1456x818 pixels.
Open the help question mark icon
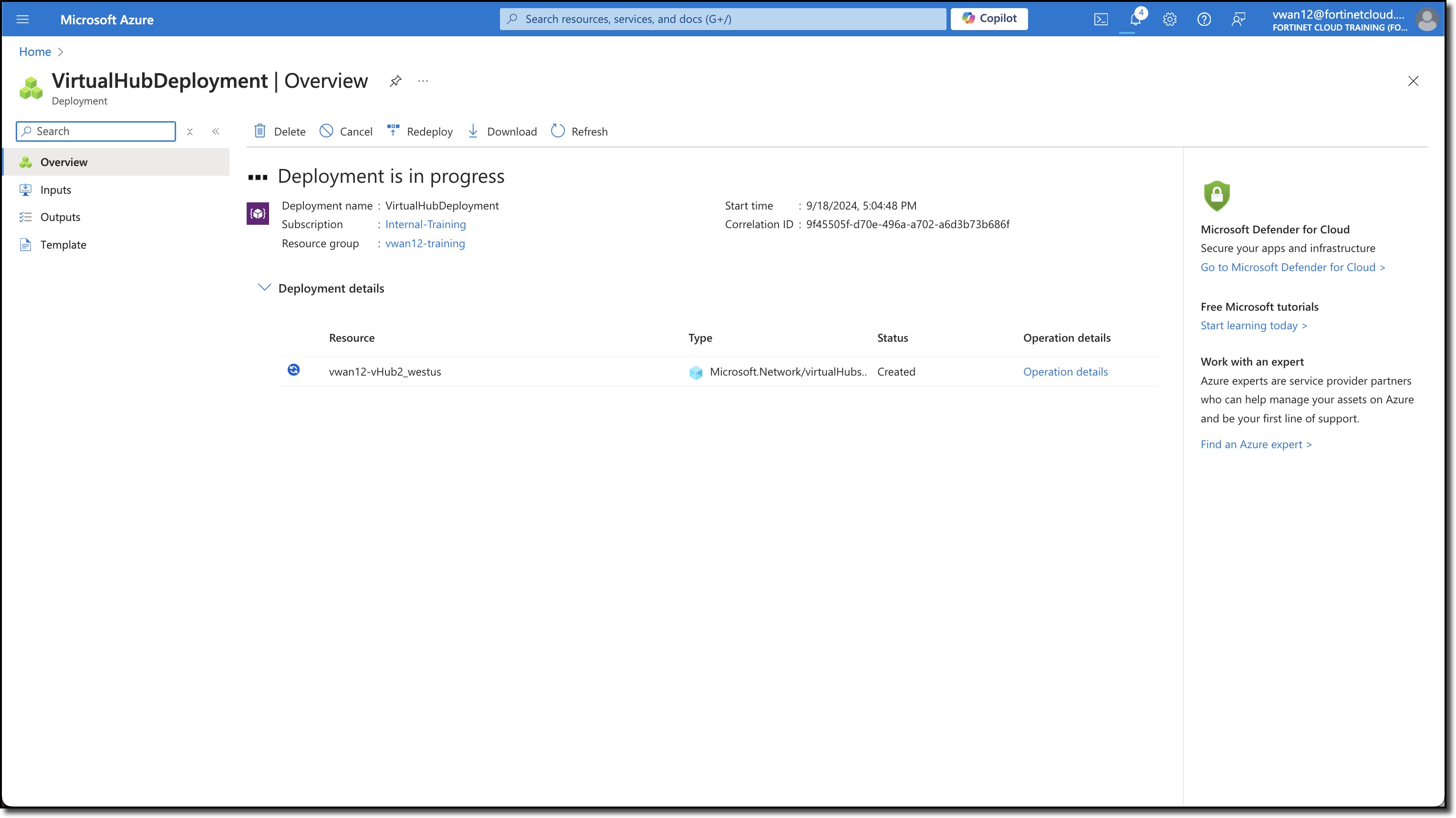[1204, 19]
